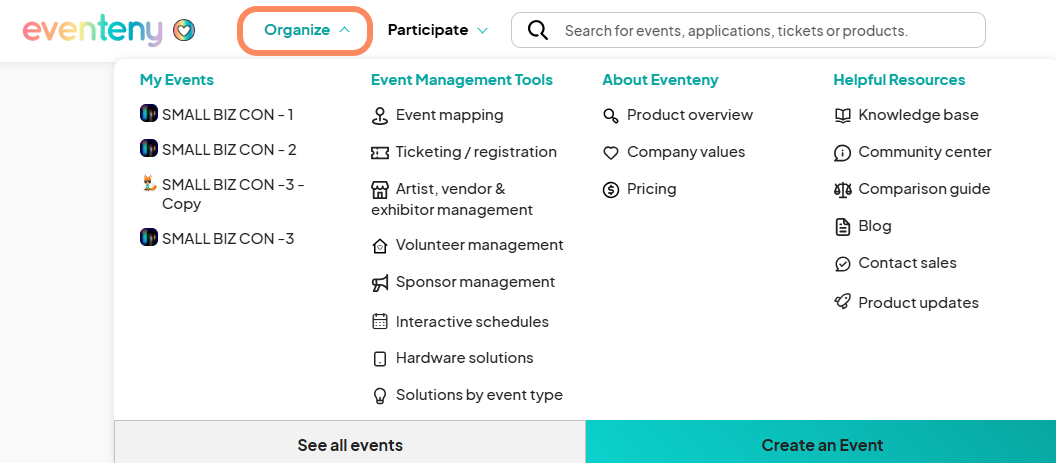Click the Blog document icon
The width and height of the screenshot is (1056, 463).
tap(843, 227)
